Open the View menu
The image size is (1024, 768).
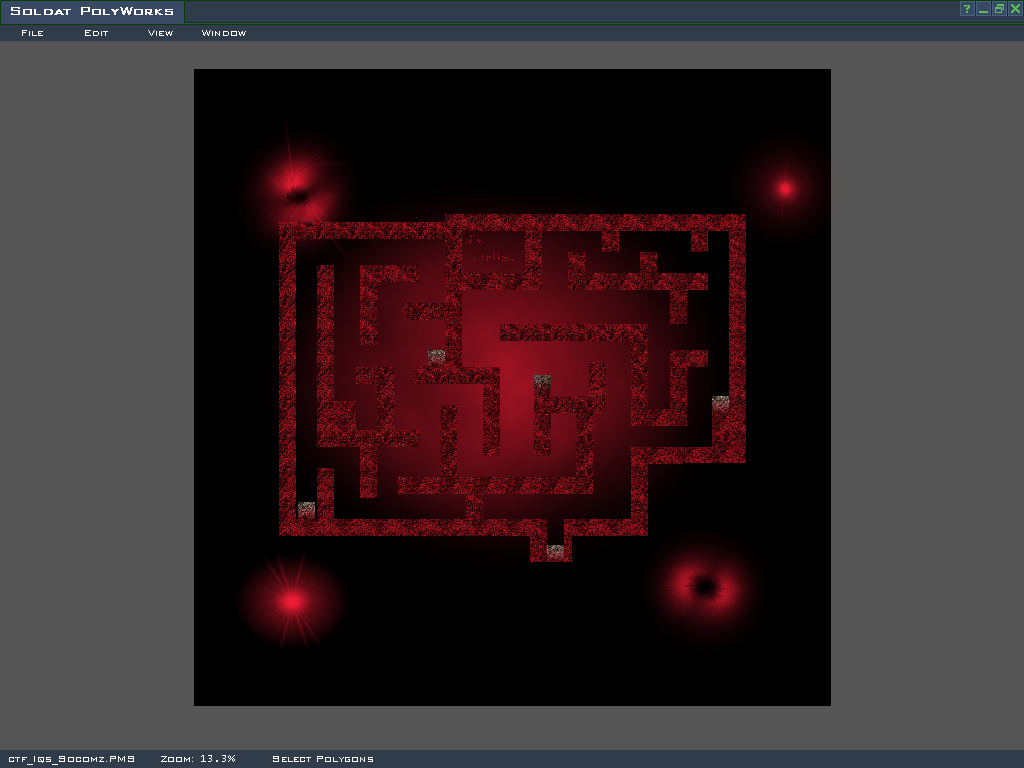coord(160,33)
